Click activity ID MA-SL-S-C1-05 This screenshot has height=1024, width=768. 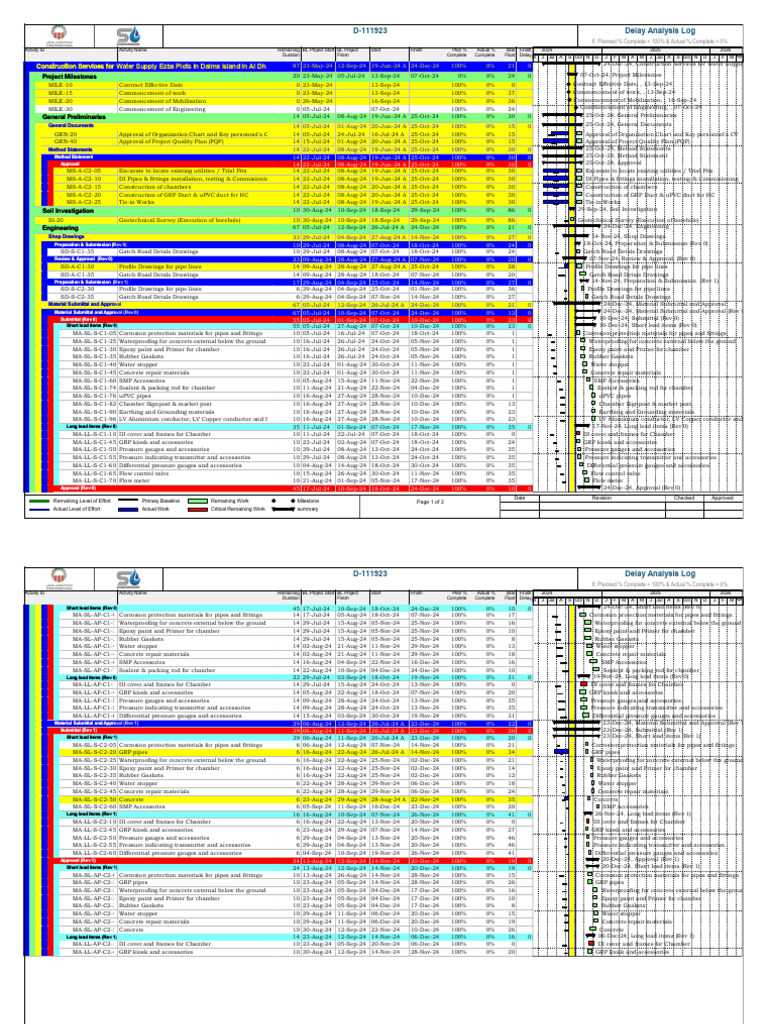[95, 333]
